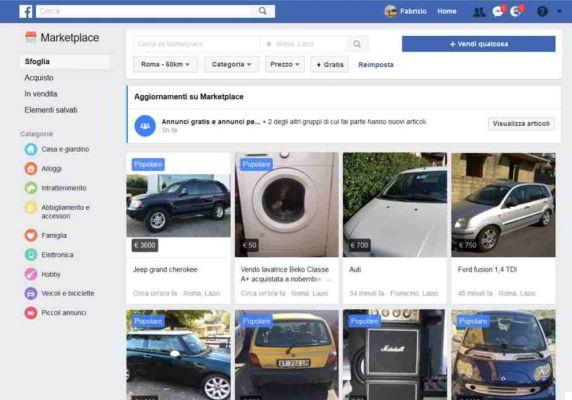572x400 pixels.
Task: Click the Facebook logo icon
Action: click(x=26, y=11)
